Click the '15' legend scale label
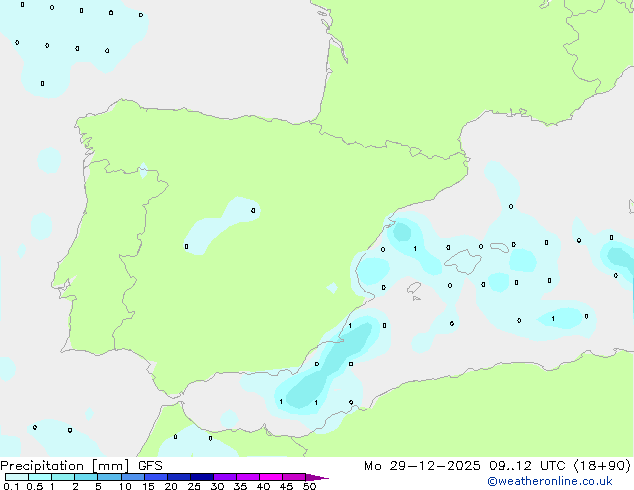This screenshot has width=634, height=490. click(x=148, y=486)
